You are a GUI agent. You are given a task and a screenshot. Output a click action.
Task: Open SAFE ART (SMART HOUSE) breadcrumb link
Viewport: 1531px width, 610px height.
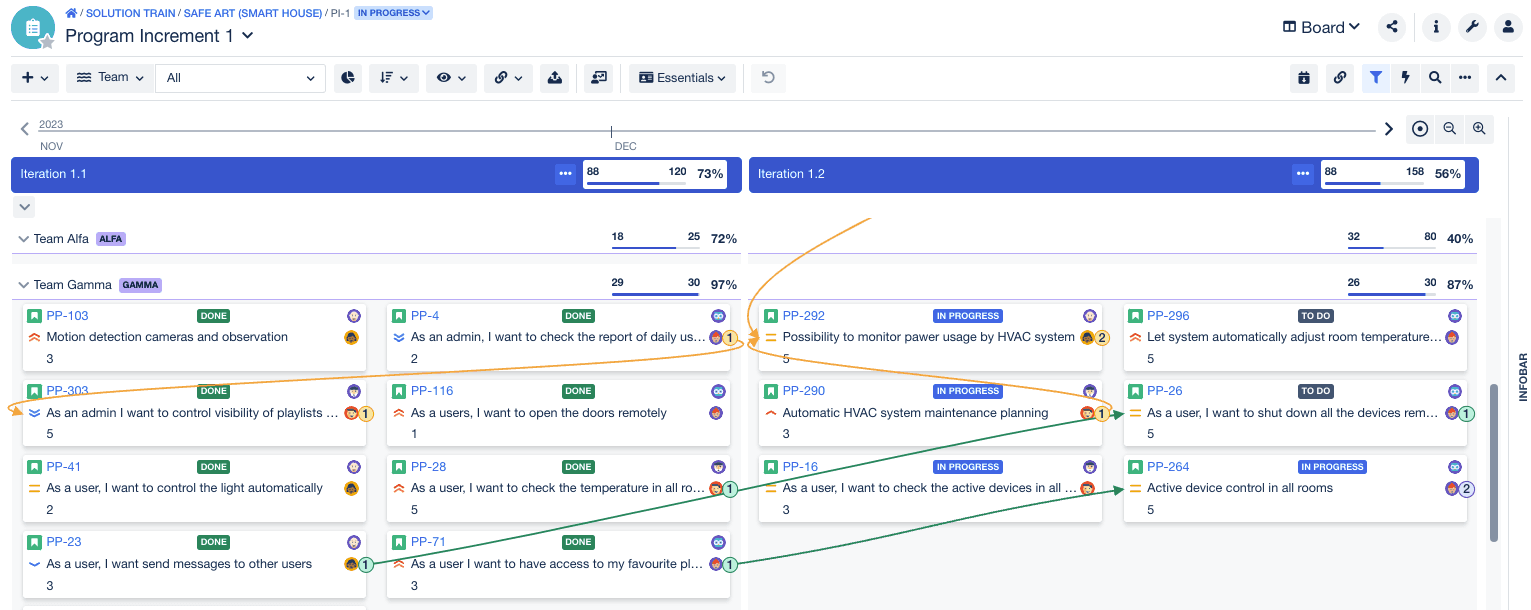[253, 13]
